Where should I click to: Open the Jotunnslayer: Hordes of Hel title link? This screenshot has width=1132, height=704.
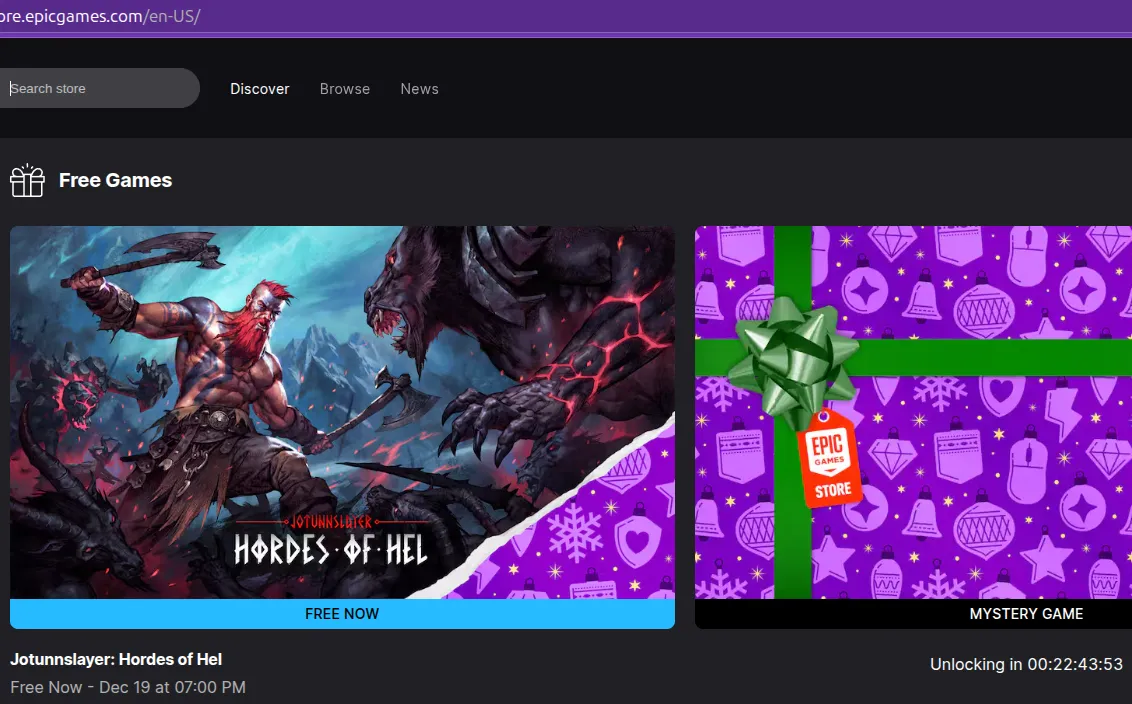tap(116, 659)
